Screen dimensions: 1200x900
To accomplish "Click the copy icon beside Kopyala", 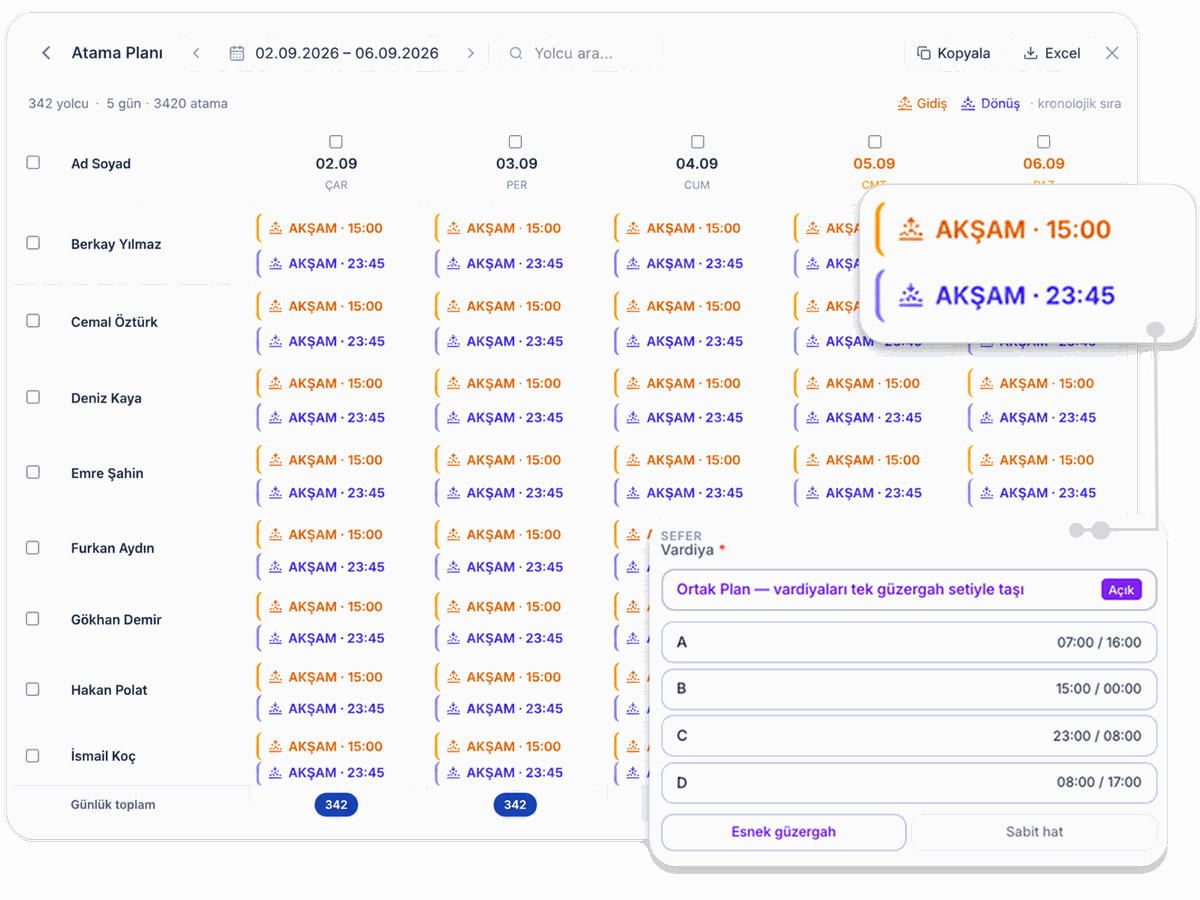I will [x=923, y=53].
